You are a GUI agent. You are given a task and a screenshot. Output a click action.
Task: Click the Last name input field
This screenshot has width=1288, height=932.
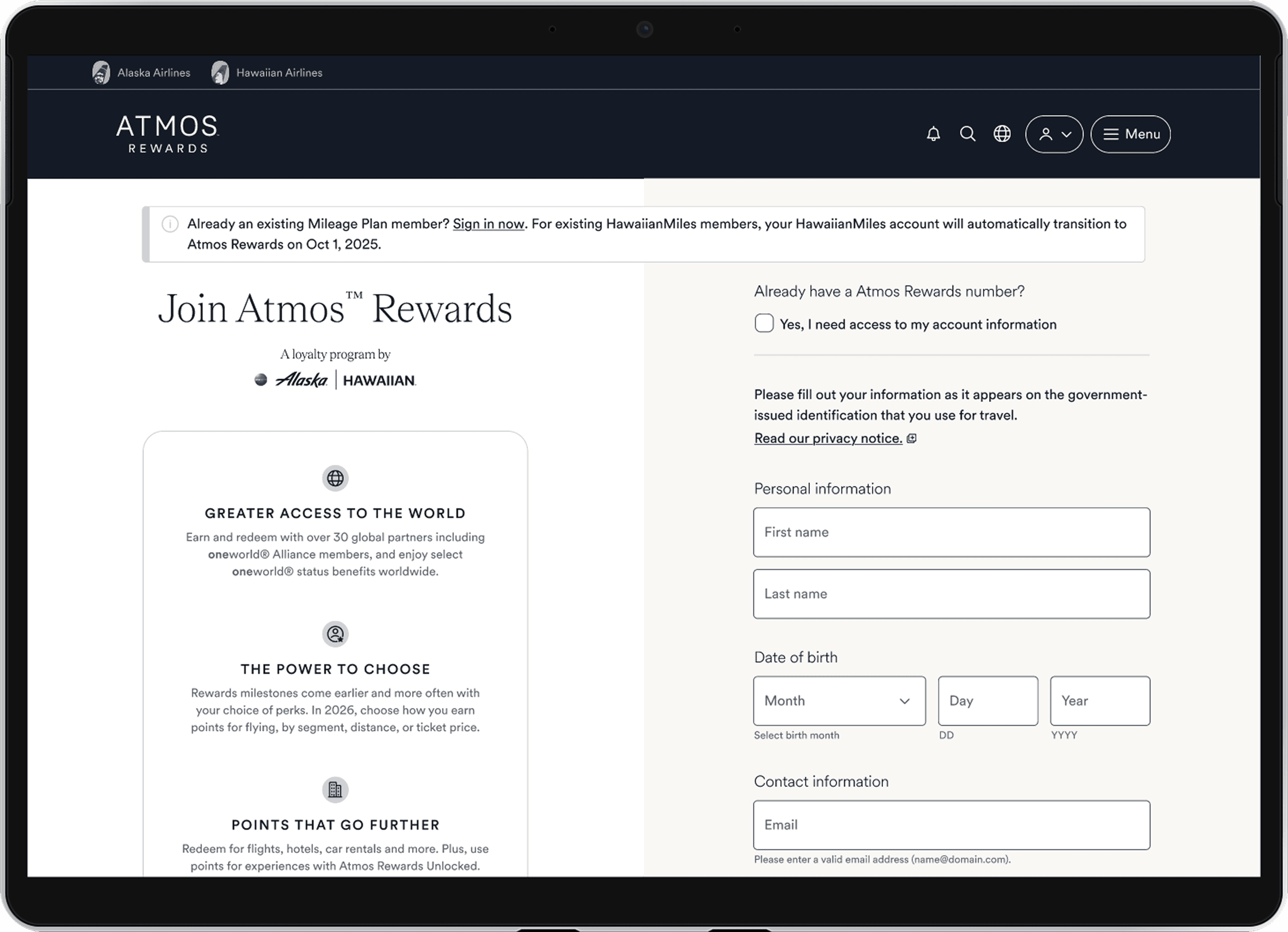click(x=951, y=594)
